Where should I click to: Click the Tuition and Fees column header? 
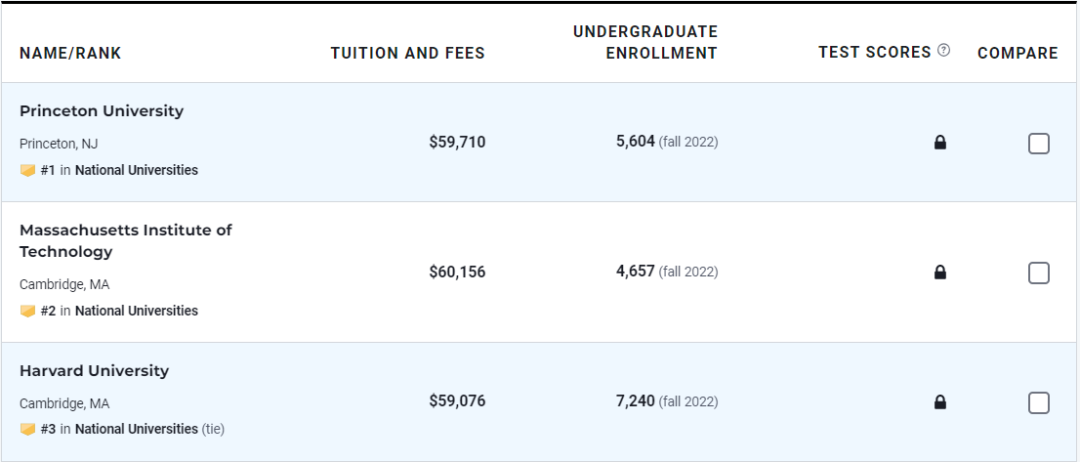click(x=407, y=53)
